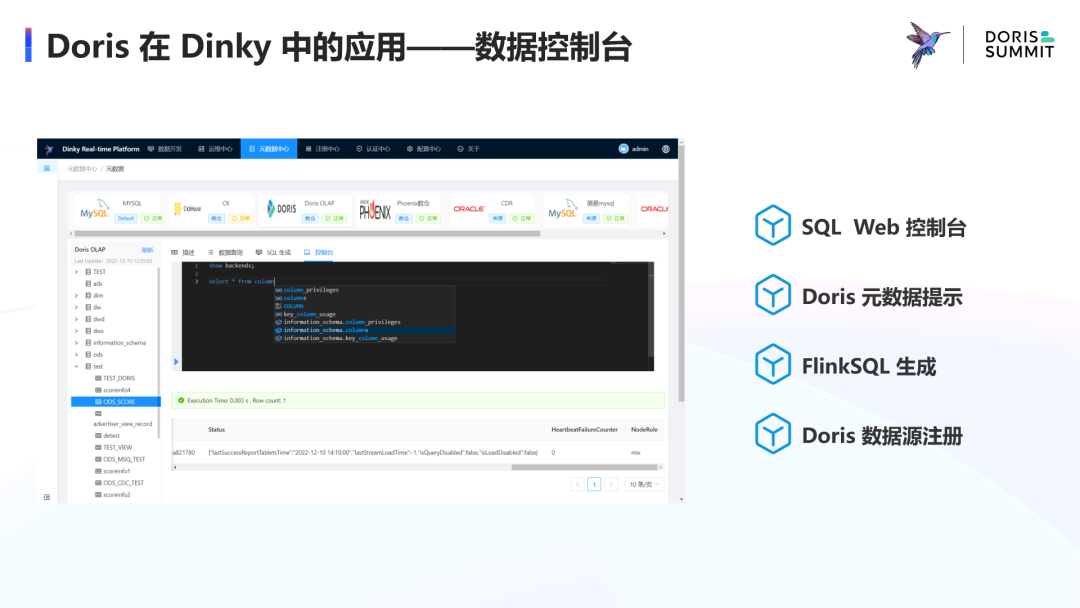Open the 运维中心 menu item

click(x=216, y=149)
